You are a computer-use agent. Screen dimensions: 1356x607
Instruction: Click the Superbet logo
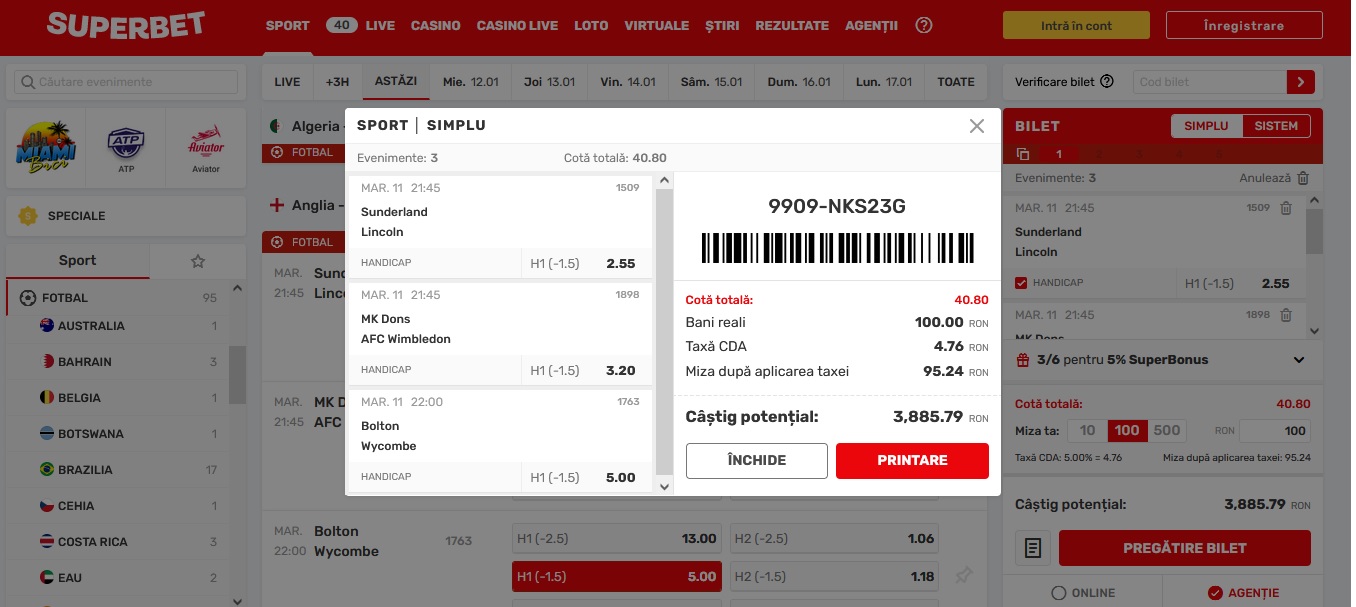[x=126, y=25]
